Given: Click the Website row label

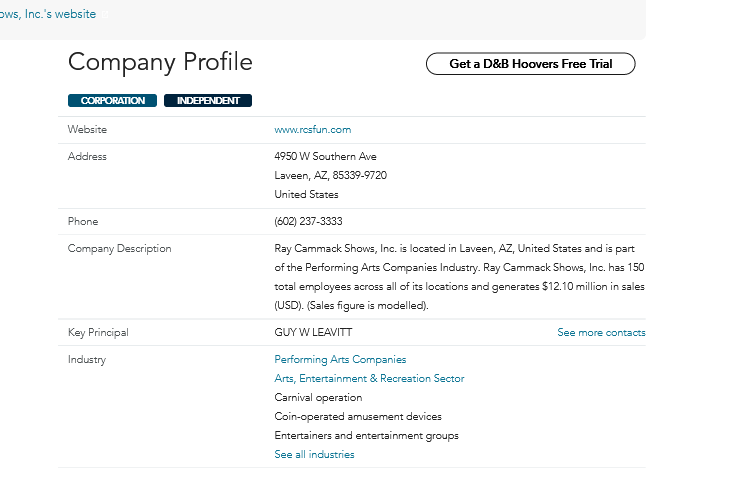Looking at the screenshot, I should (x=87, y=130).
